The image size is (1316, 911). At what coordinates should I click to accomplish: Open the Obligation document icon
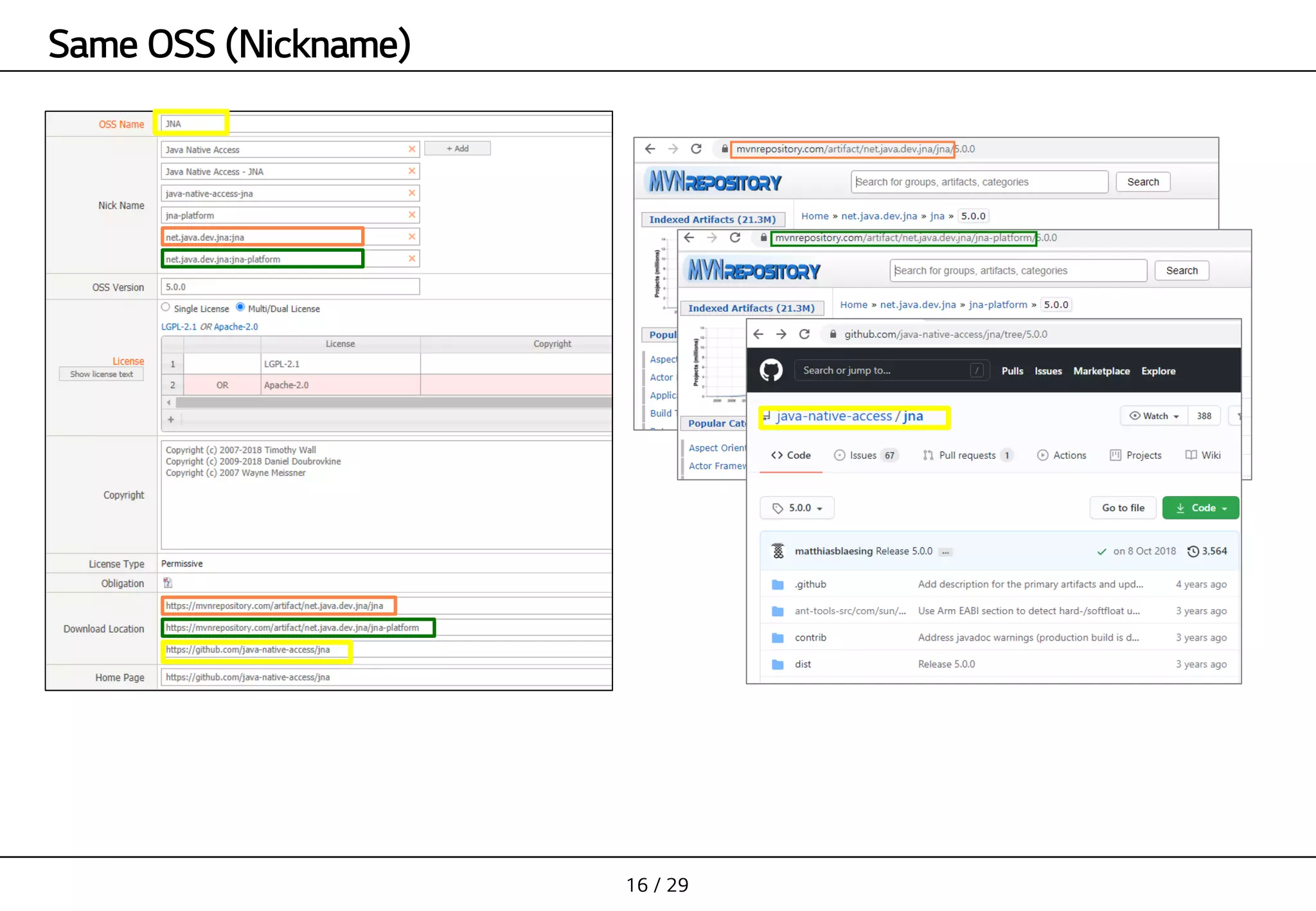click(x=168, y=583)
